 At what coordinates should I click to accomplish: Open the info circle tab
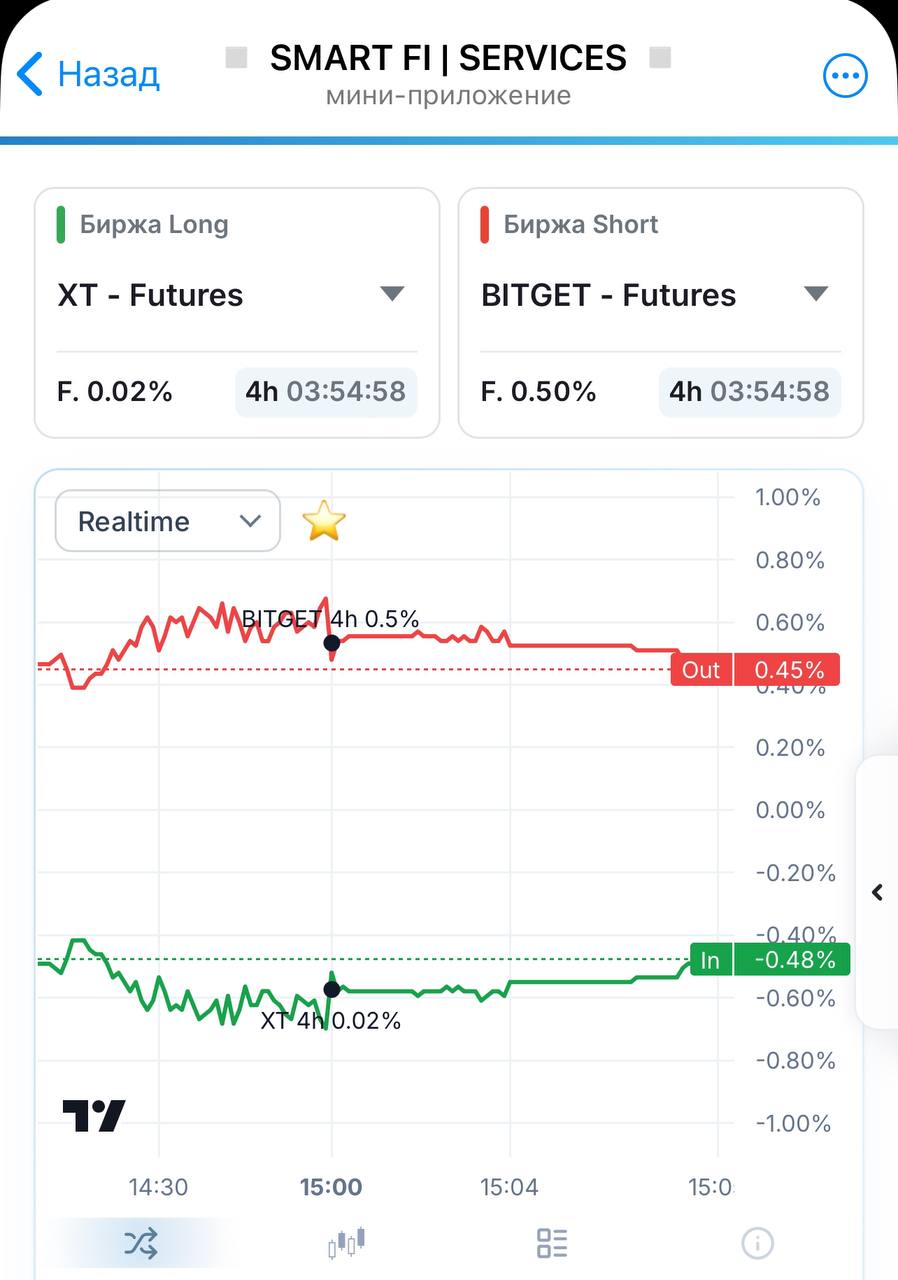pos(757,1243)
